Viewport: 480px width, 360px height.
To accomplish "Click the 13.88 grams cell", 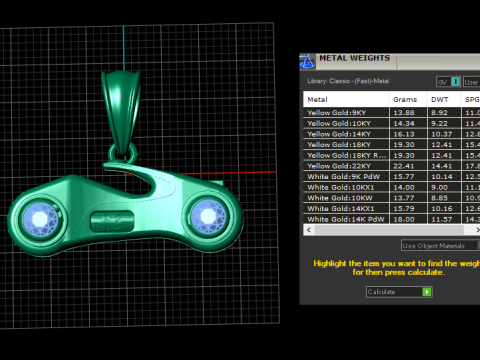I will coord(408,113).
